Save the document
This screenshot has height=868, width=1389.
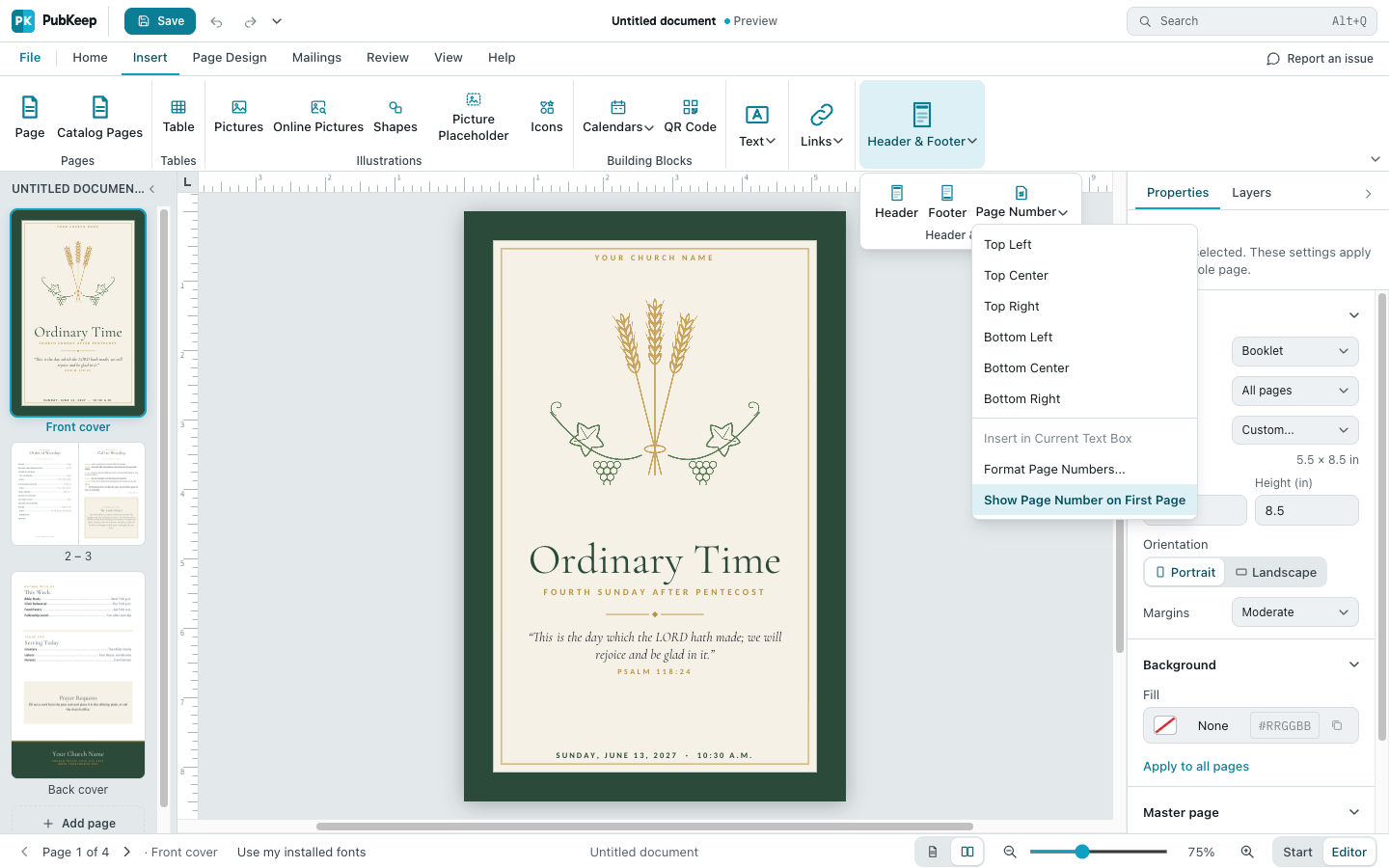160,21
